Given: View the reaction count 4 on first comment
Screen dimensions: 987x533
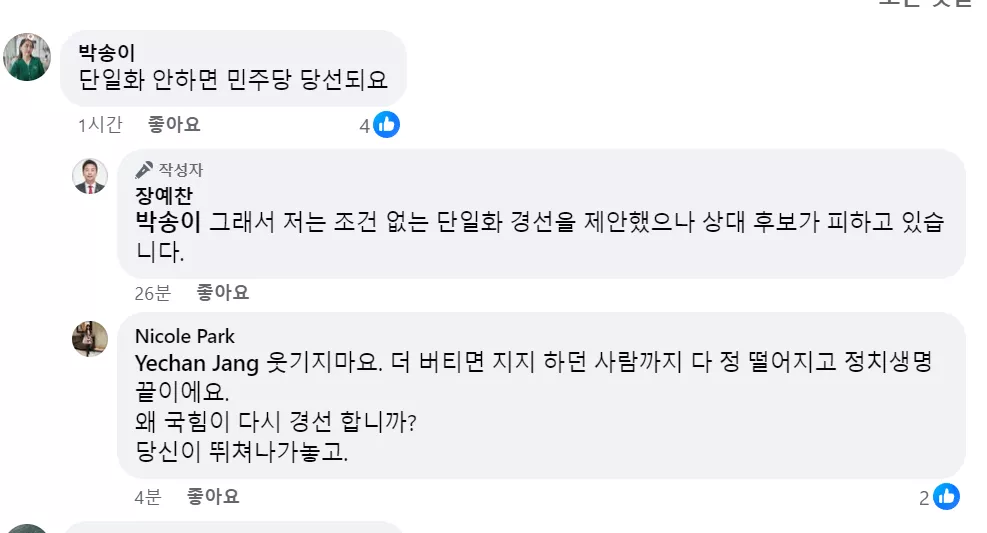Looking at the screenshot, I should [x=364, y=126].
